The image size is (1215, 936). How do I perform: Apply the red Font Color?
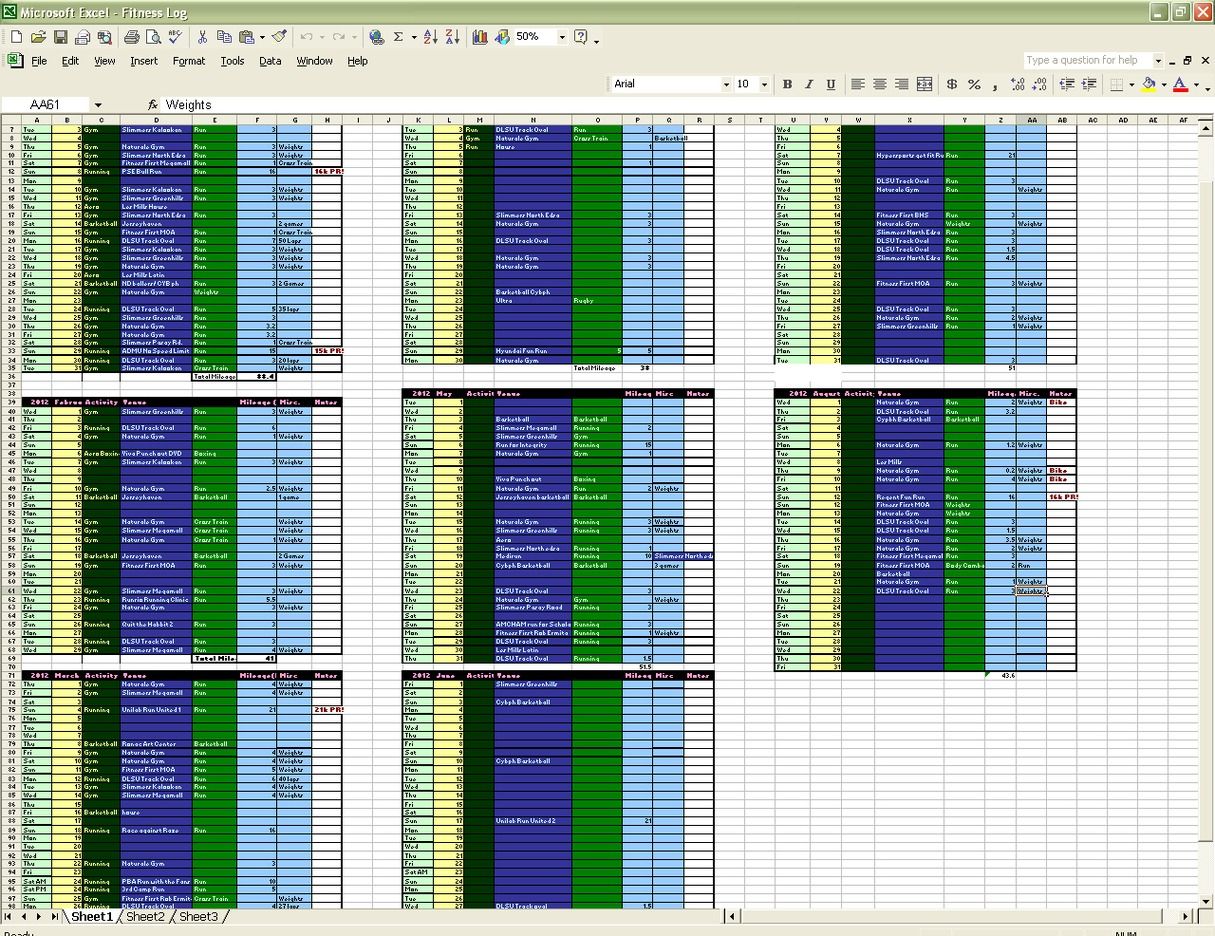tap(1181, 85)
